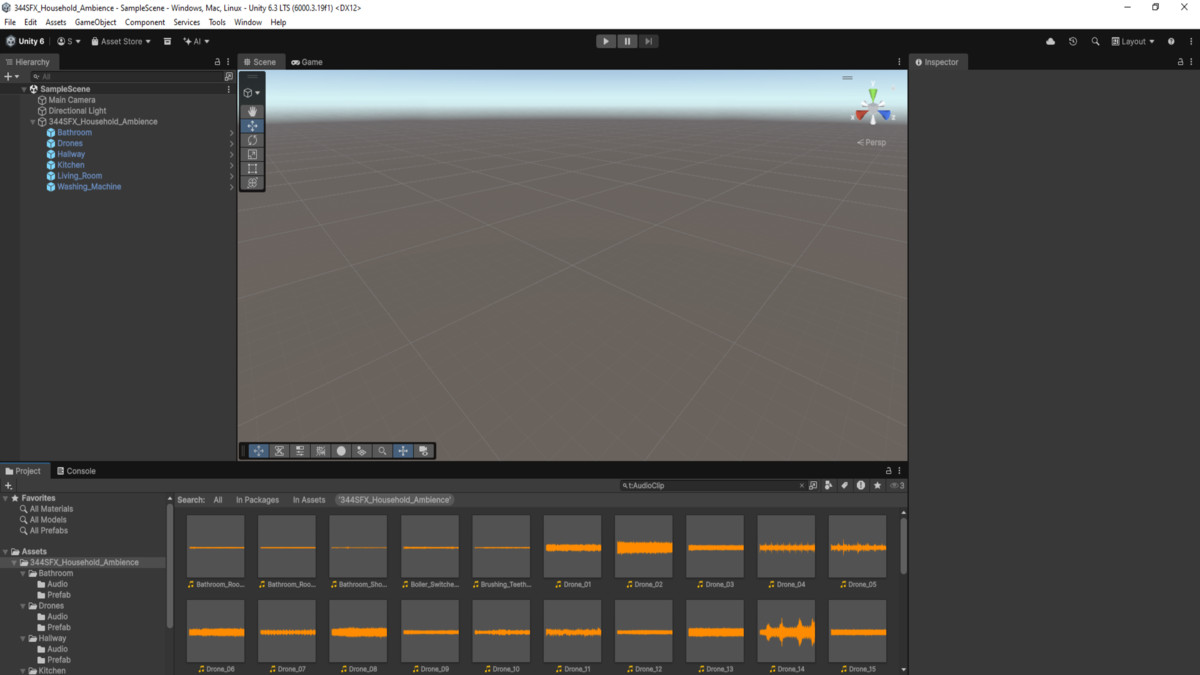1200x675 pixels.
Task: Toggle the scene camera overlay button
Action: coord(424,451)
